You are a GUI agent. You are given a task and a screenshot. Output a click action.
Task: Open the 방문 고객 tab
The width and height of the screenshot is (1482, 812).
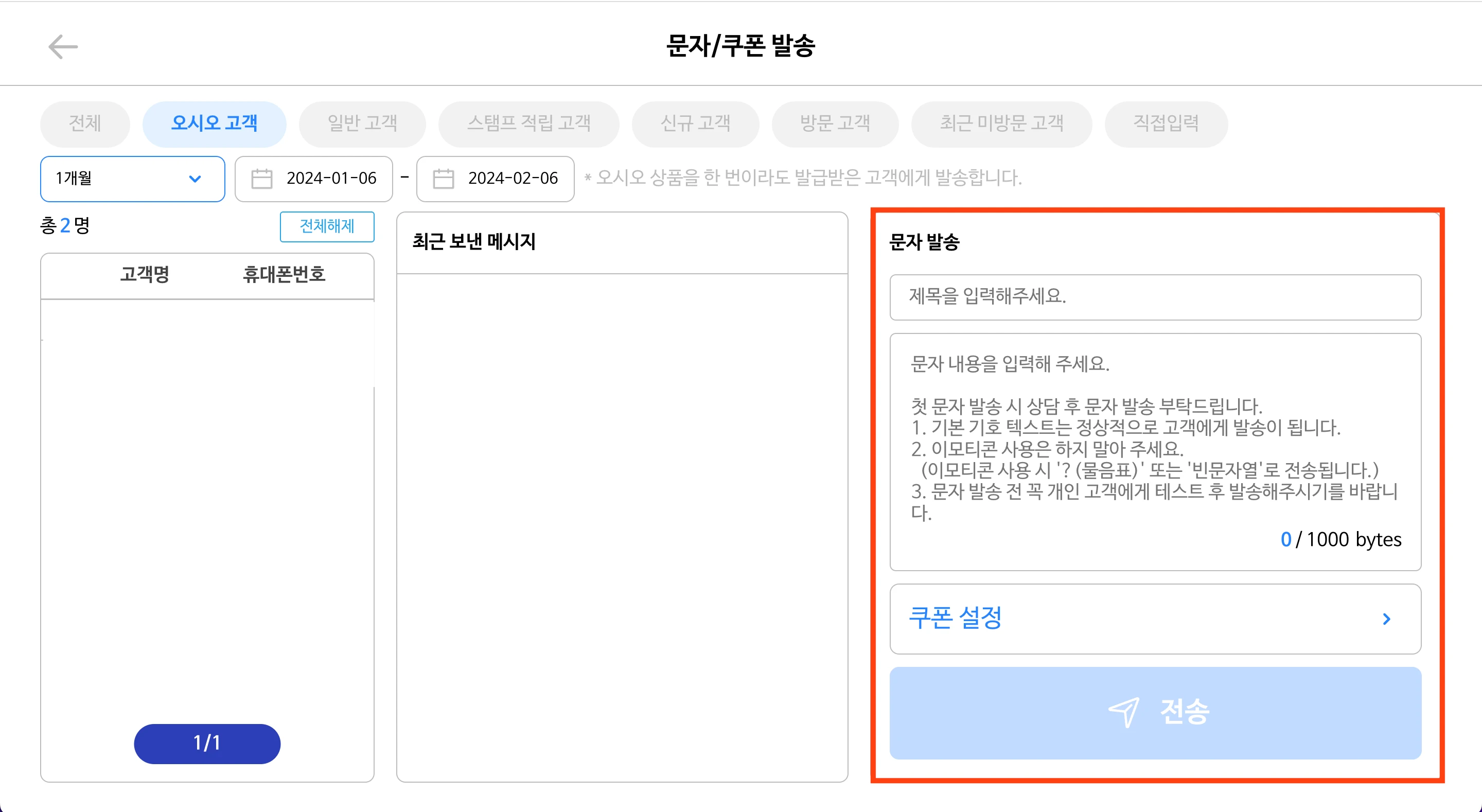click(835, 123)
